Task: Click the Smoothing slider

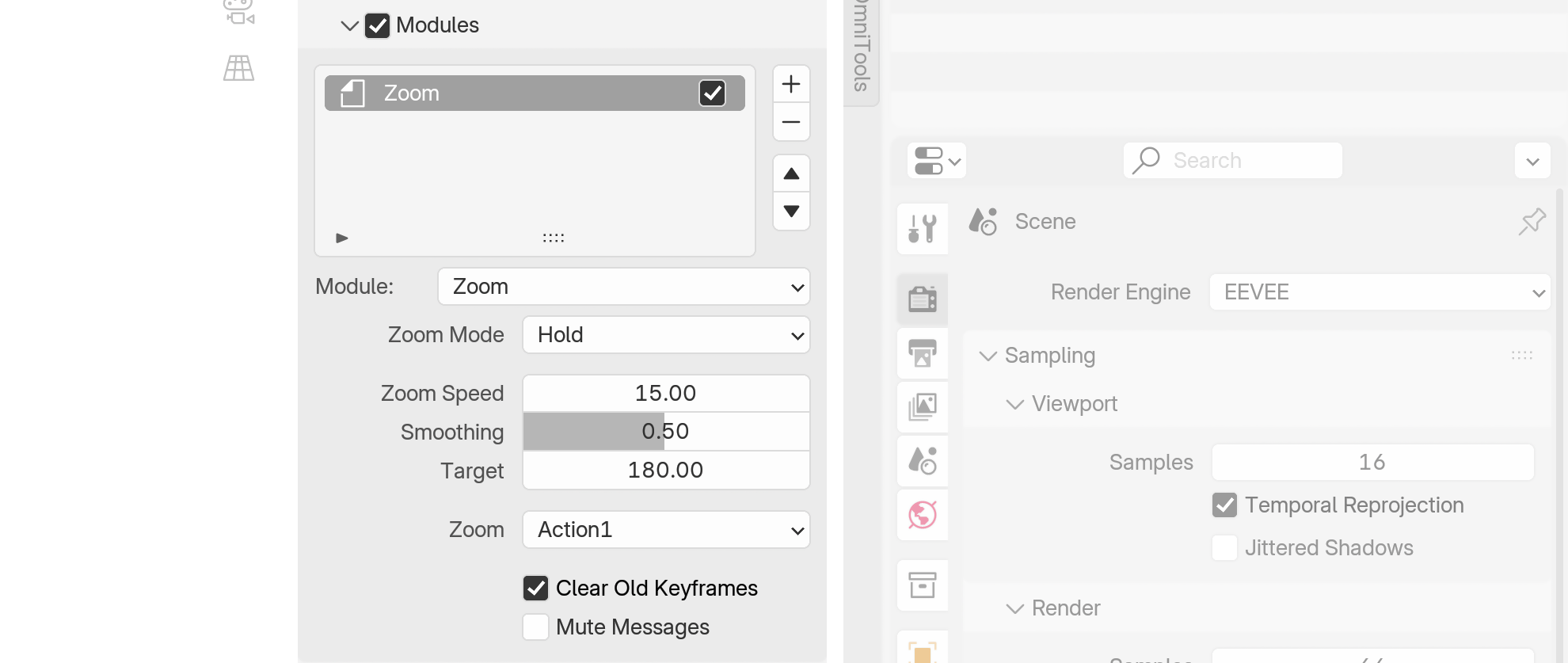Action: (666, 432)
